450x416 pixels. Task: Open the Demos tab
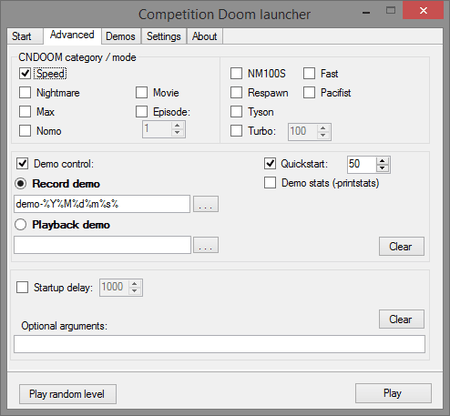click(120, 36)
